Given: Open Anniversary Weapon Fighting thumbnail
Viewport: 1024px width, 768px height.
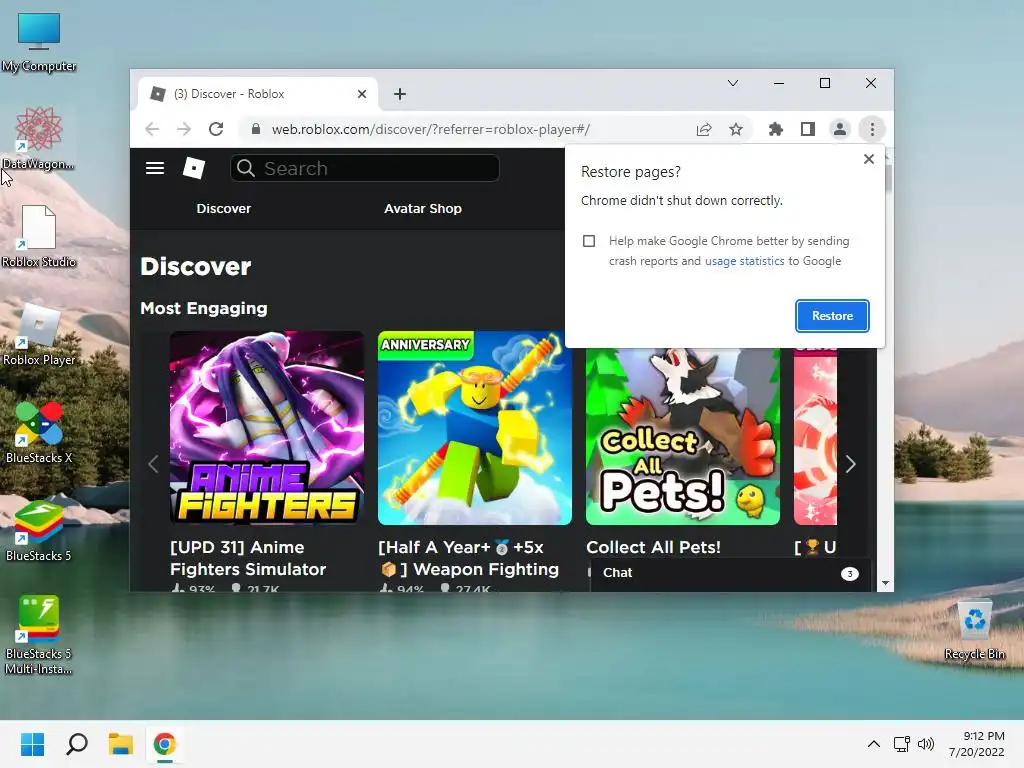Looking at the screenshot, I should (x=475, y=428).
